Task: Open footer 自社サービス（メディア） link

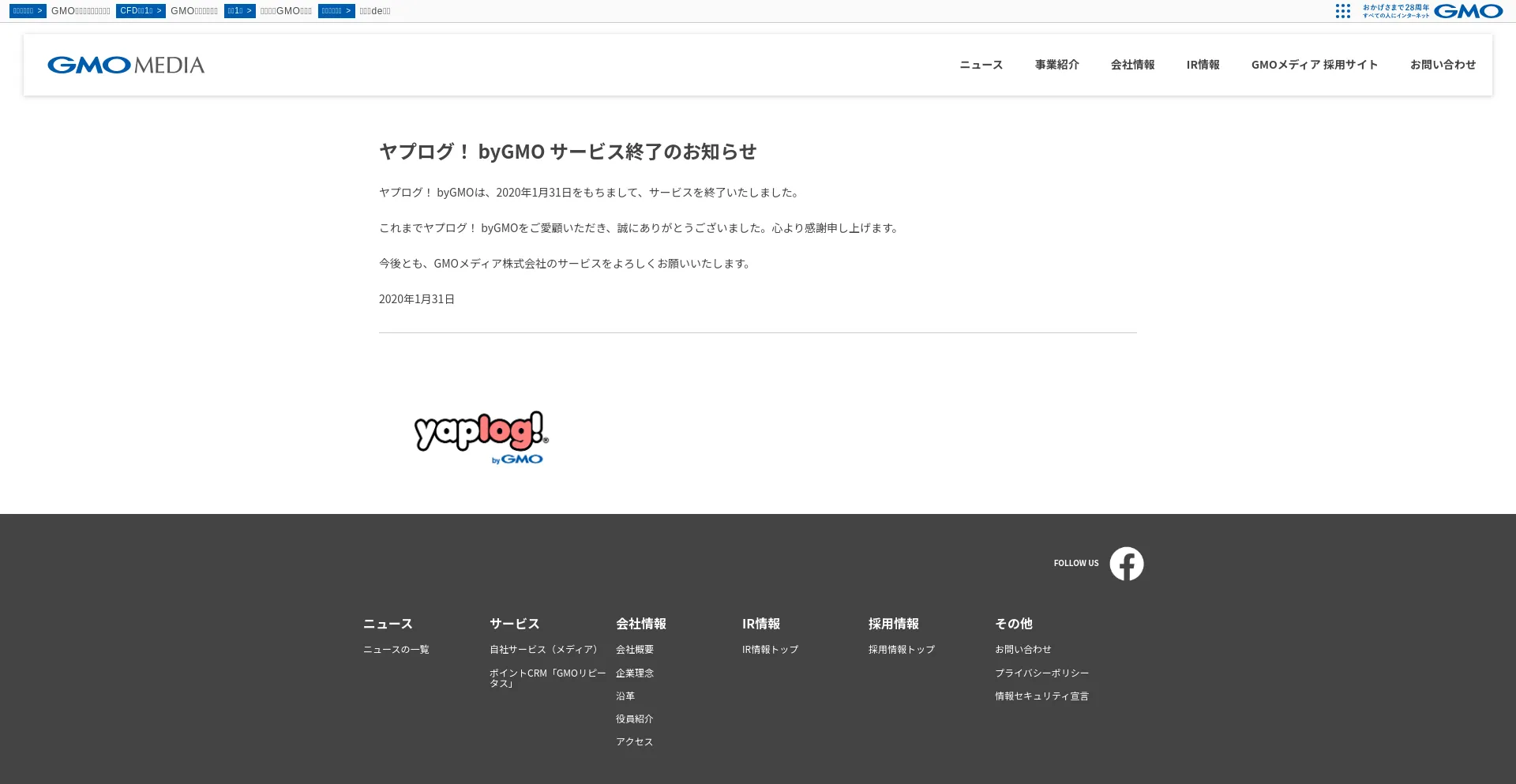Action: (545, 650)
